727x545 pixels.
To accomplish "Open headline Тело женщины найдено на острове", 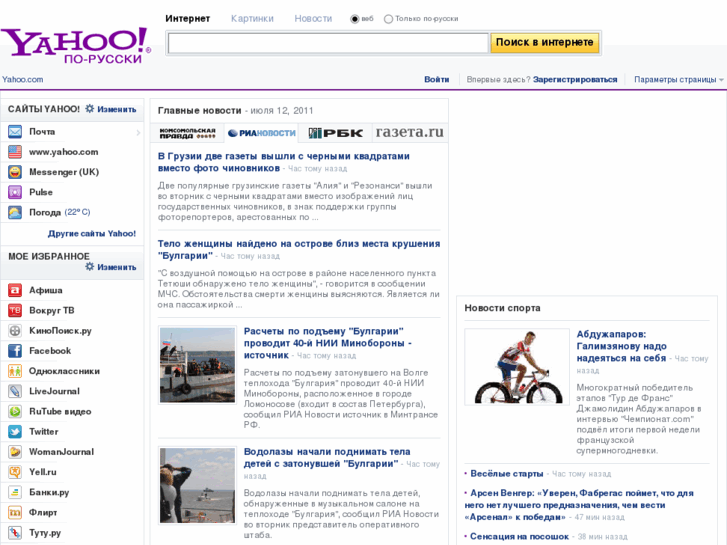I will [299, 250].
